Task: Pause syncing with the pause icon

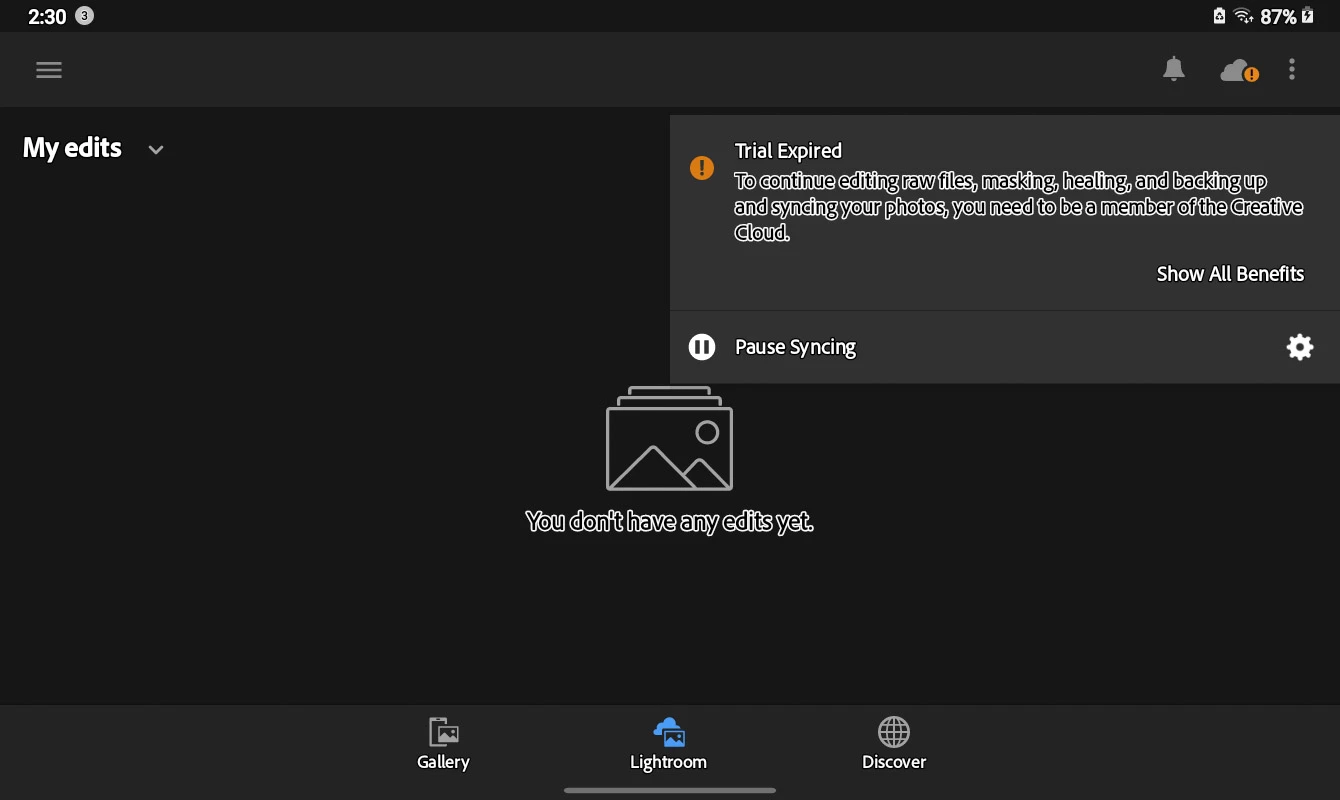Action: click(x=702, y=347)
